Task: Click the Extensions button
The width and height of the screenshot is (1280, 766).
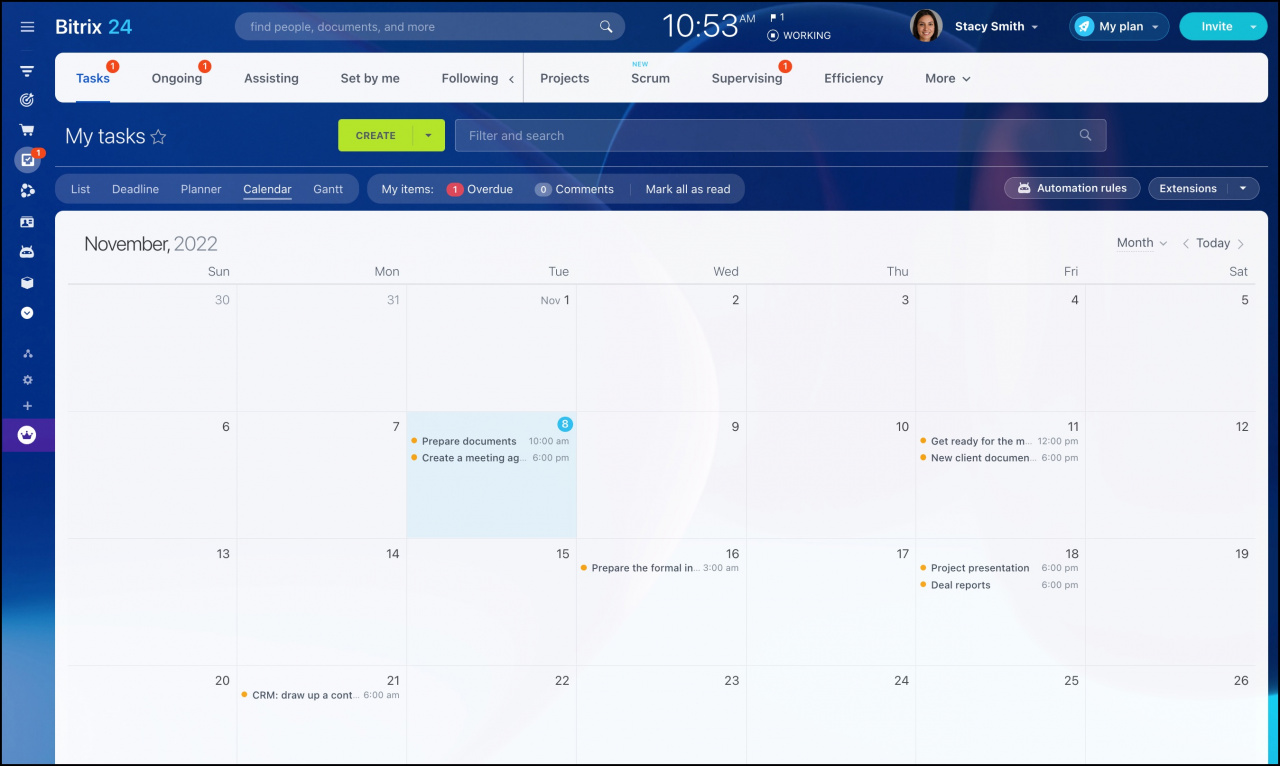Action: coord(1188,188)
